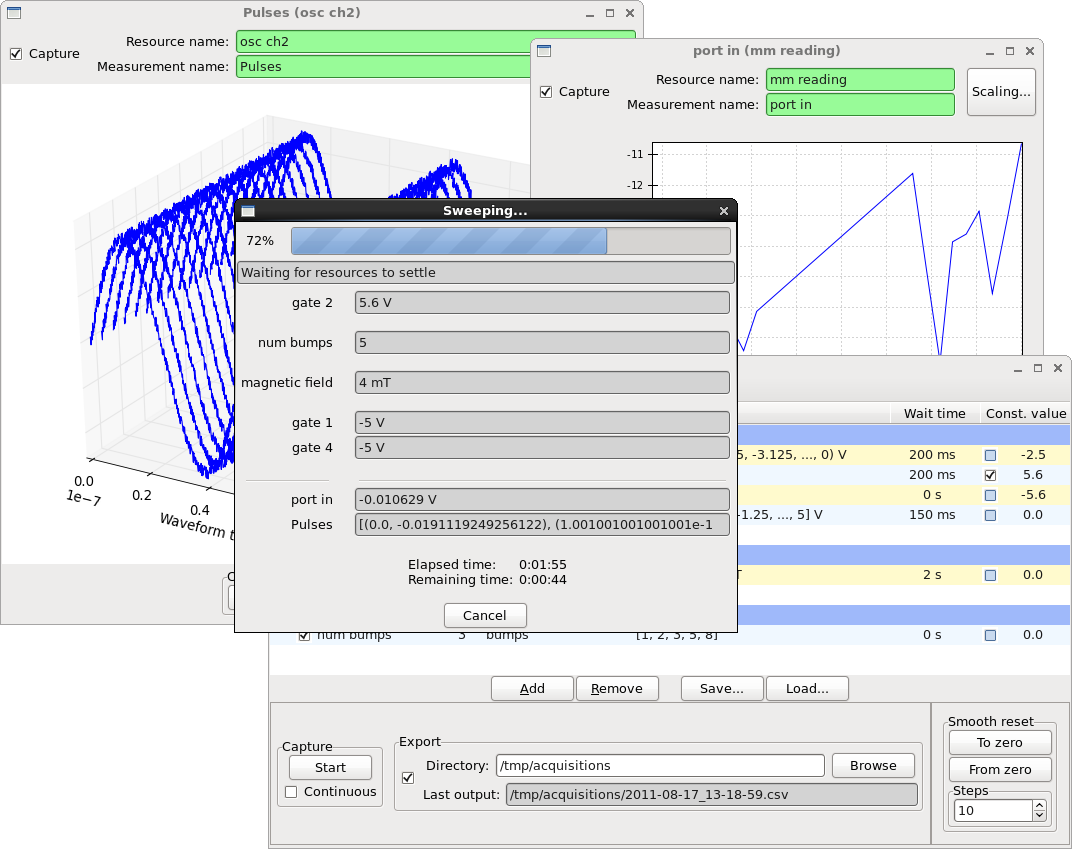Click the Pulses window menu icon
Screen dimensions: 1072x849
pyautogui.click(x=14, y=13)
